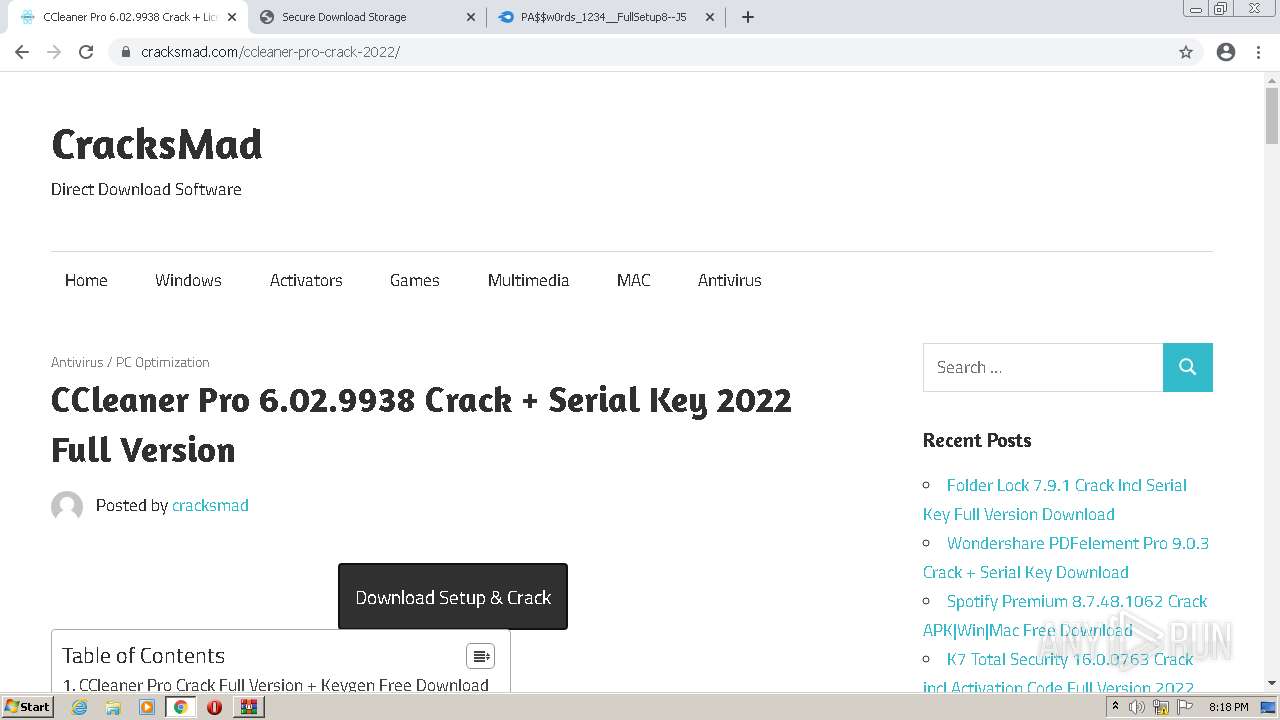Click the Download Setup & Crack button
Image resolution: width=1280 pixels, height=720 pixels.
click(x=453, y=597)
